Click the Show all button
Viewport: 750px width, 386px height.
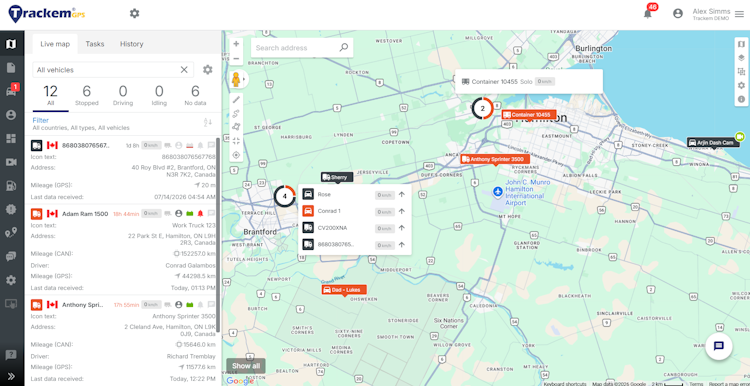[x=246, y=366]
